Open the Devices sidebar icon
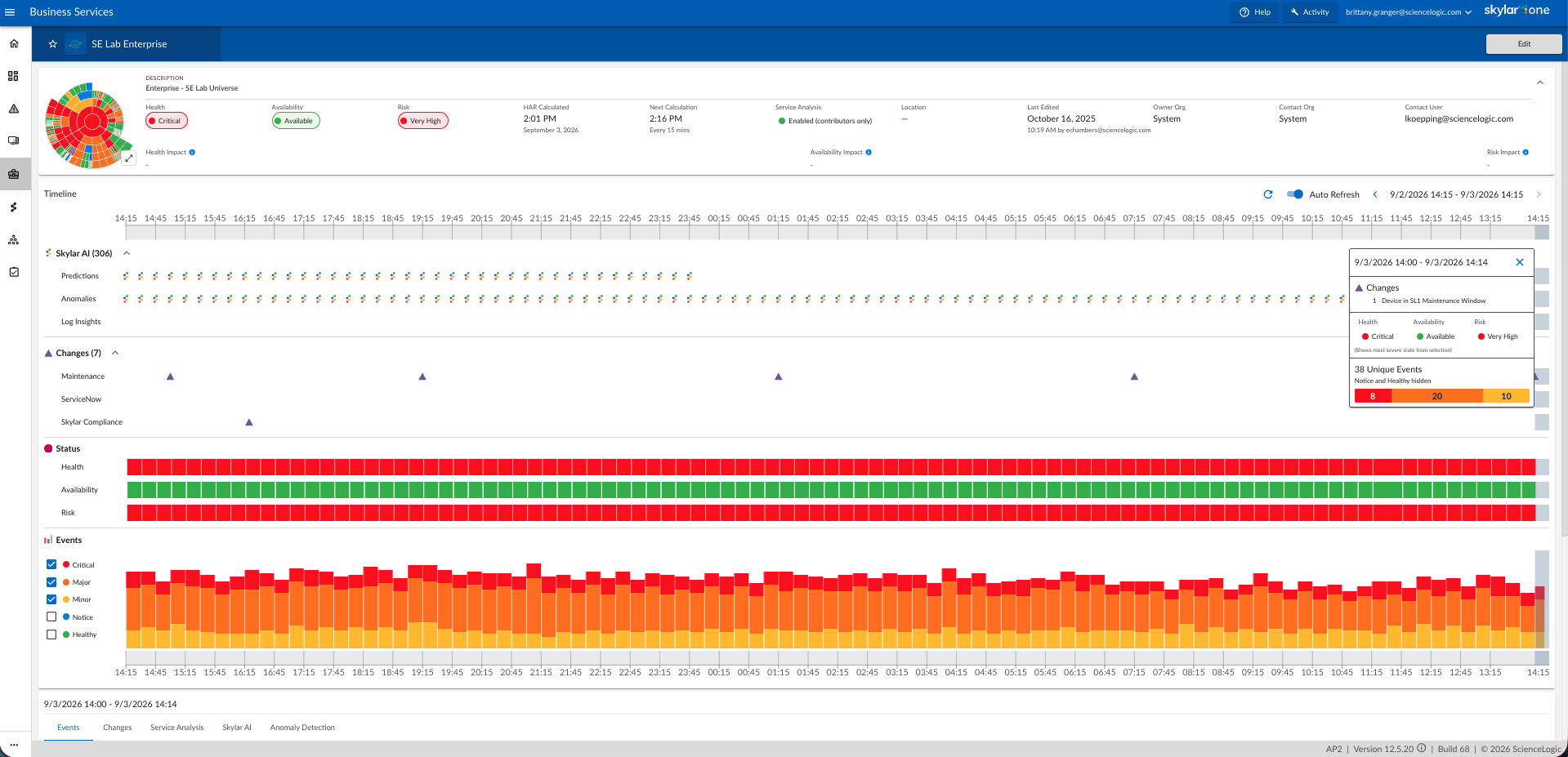The width and height of the screenshot is (1568, 757). tap(14, 140)
